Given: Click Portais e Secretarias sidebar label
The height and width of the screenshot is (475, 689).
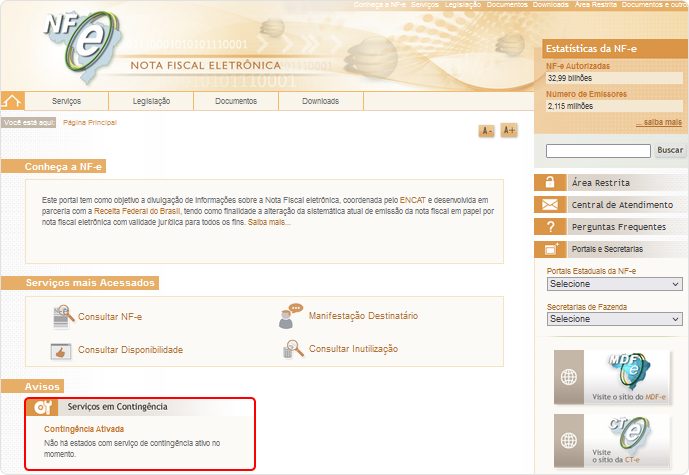Looking at the screenshot, I should [607, 249].
